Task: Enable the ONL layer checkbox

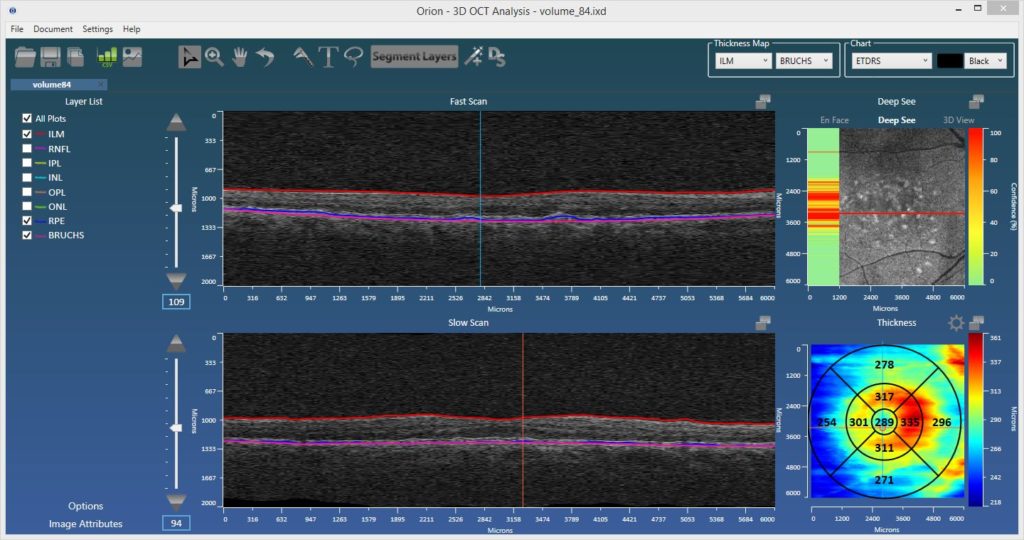Action: pyautogui.click(x=27, y=206)
